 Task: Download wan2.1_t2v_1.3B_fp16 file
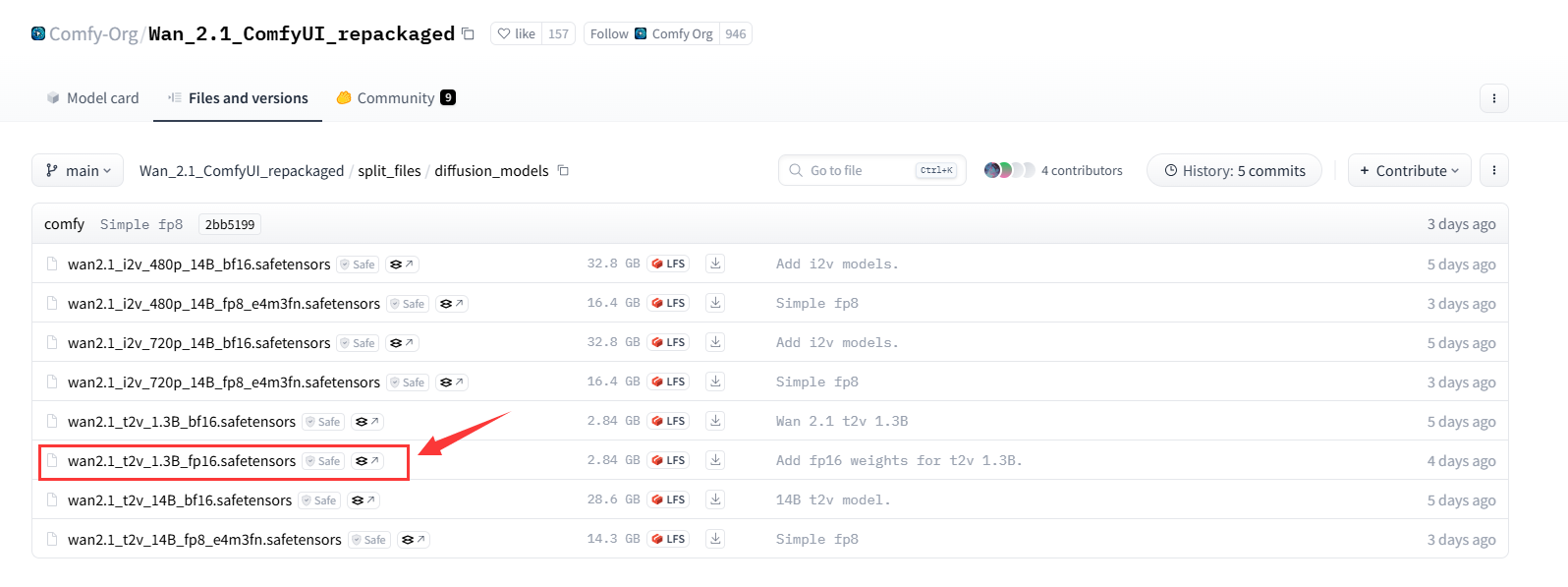[x=715, y=460]
